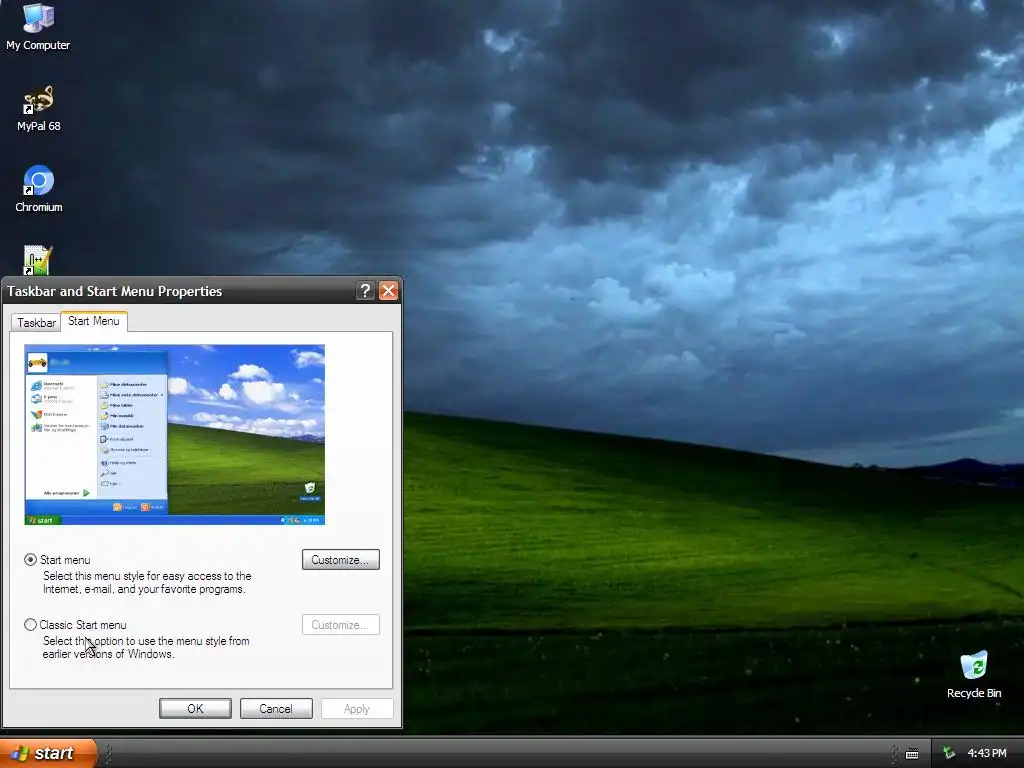Image resolution: width=1024 pixels, height=768 pixels.
Task: Select the MyPal 68 desktop shortcut
Action: coord(38,108)
